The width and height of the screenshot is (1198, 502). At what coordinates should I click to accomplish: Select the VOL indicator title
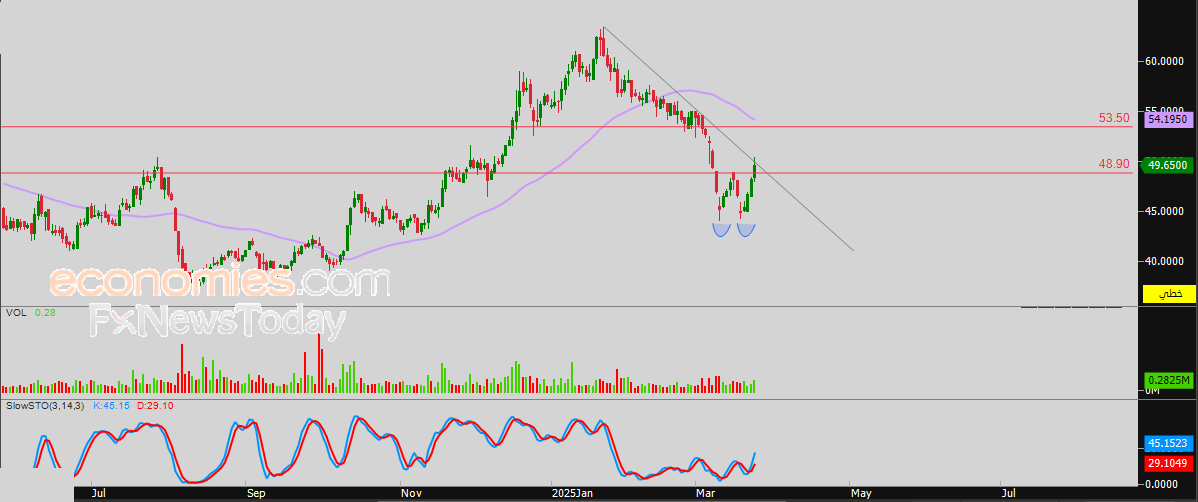click(14, 313)
